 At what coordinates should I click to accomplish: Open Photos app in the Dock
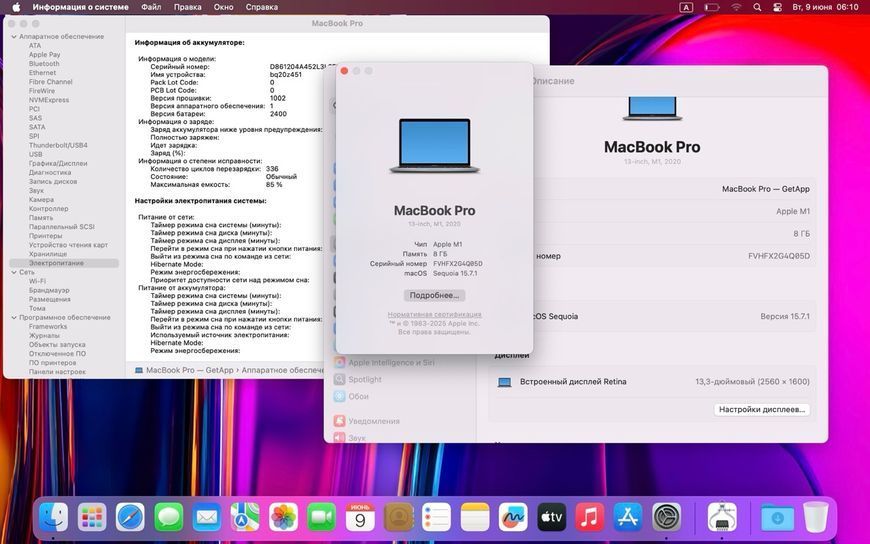(x=284, y=517)
